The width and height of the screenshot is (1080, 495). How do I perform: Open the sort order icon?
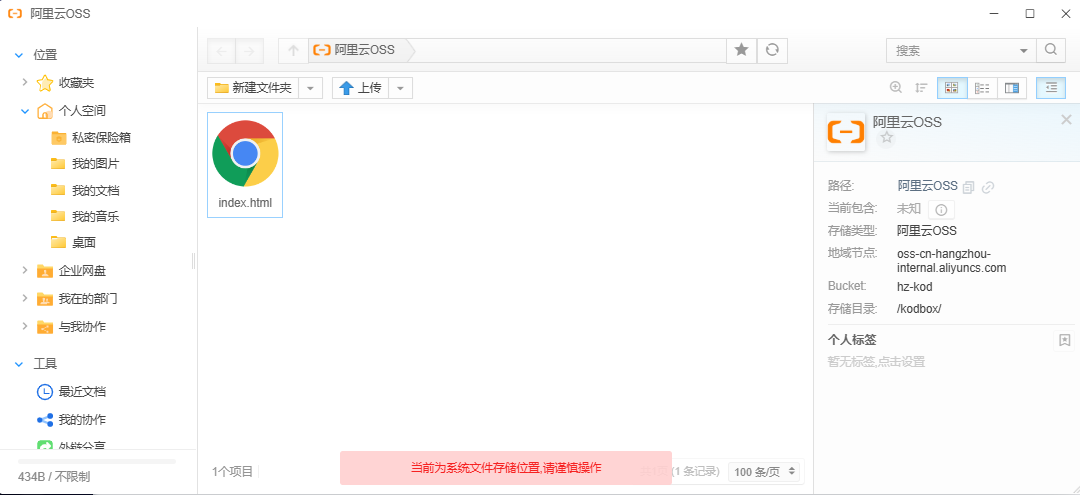pyautogui.click(x=921, y=87)
